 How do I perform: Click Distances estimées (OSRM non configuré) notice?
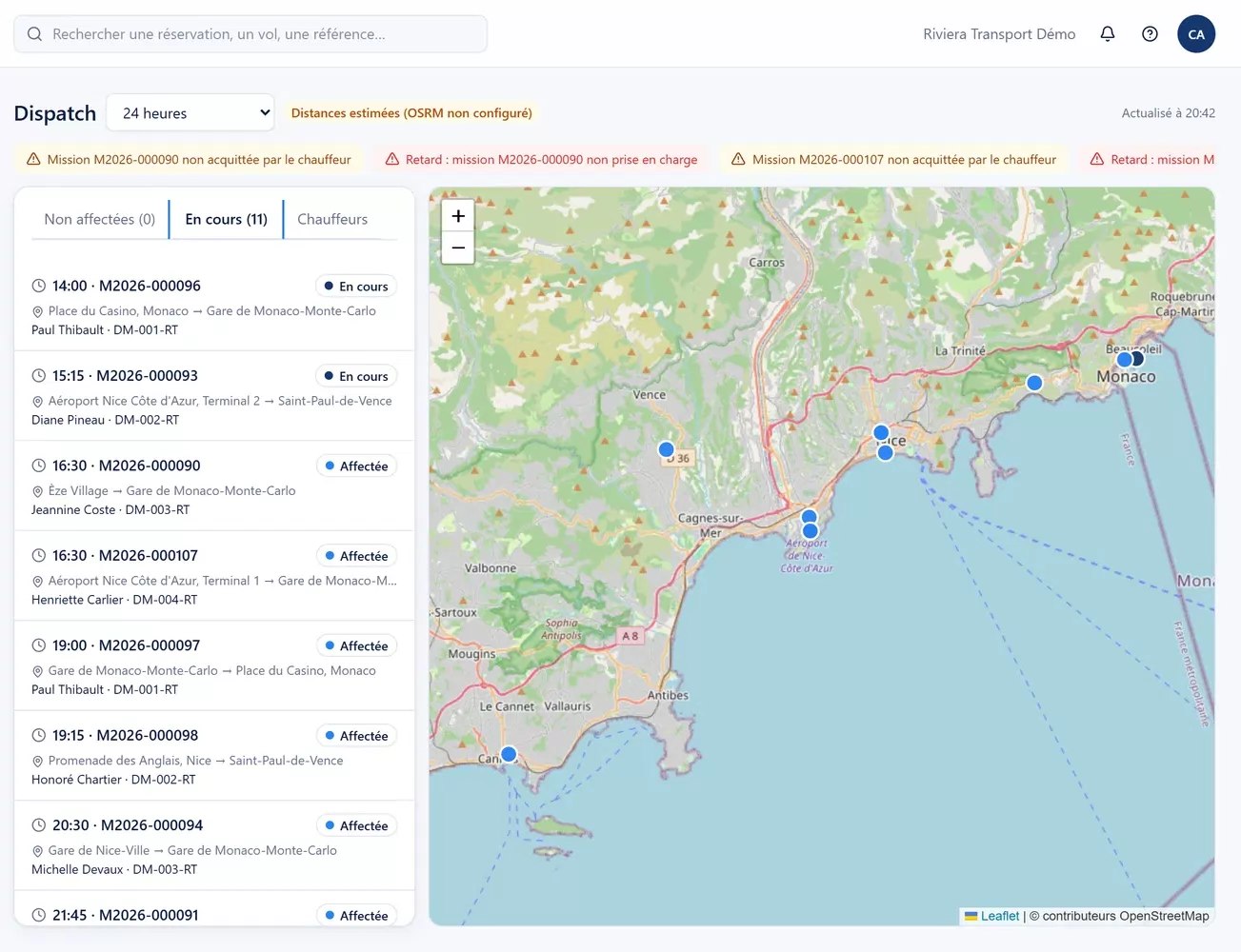pyautogui.click(x=411, y=112)
